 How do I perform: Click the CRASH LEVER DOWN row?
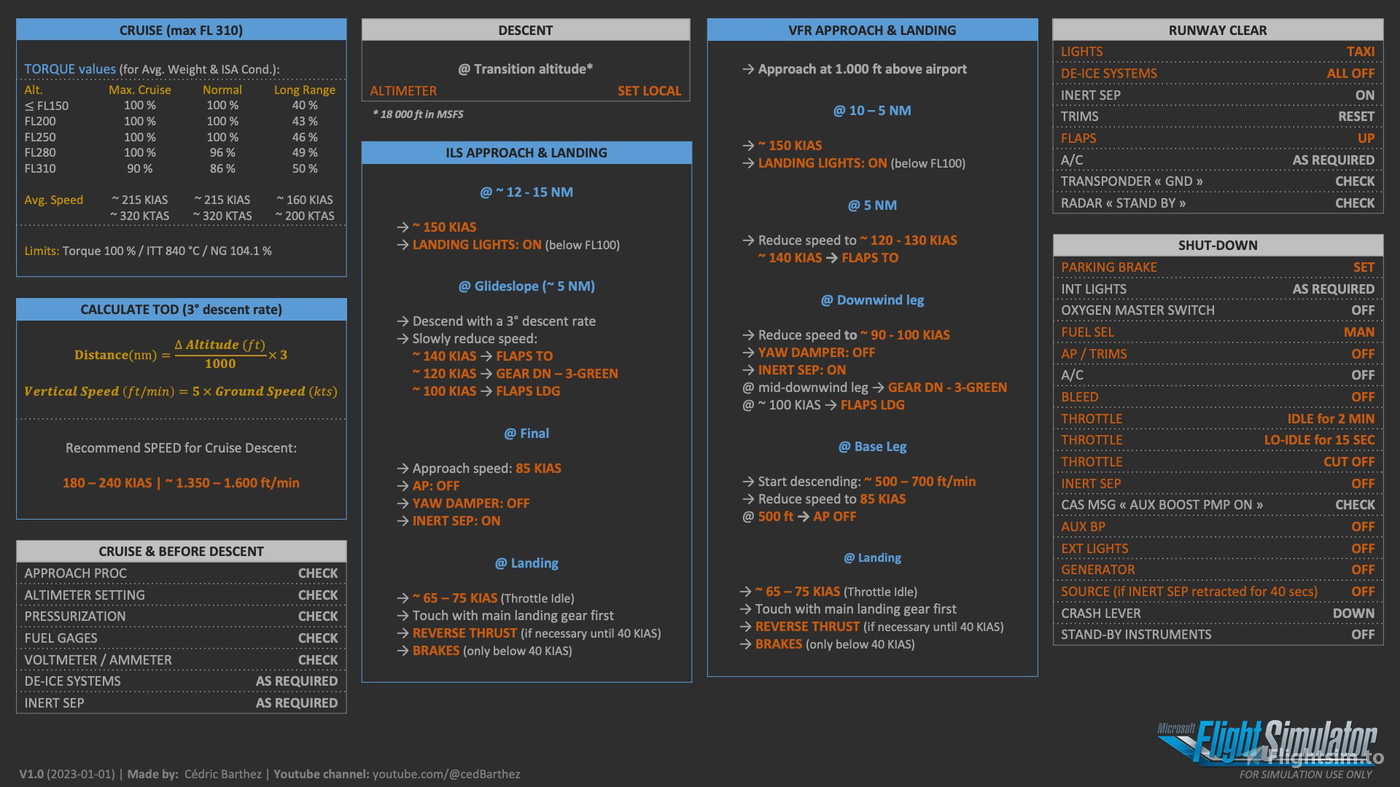coord(1217,613)
